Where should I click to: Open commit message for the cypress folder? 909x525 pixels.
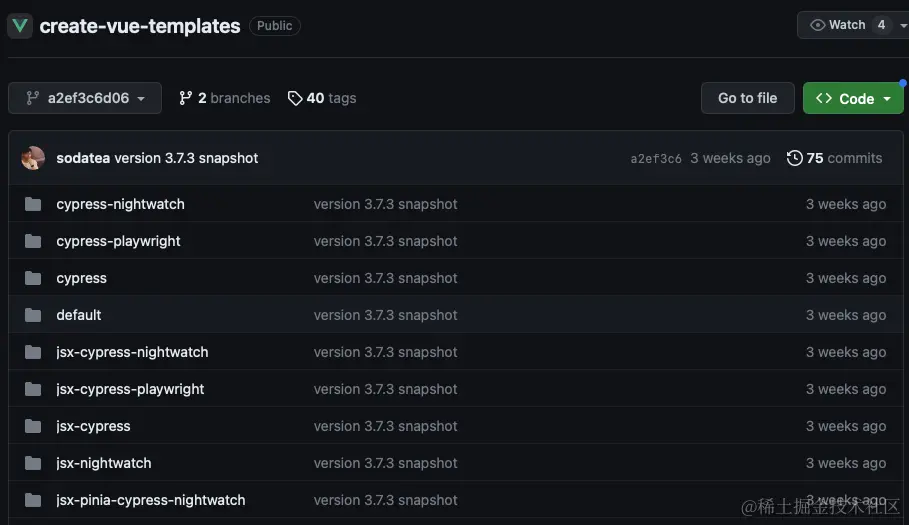point(386,278)
